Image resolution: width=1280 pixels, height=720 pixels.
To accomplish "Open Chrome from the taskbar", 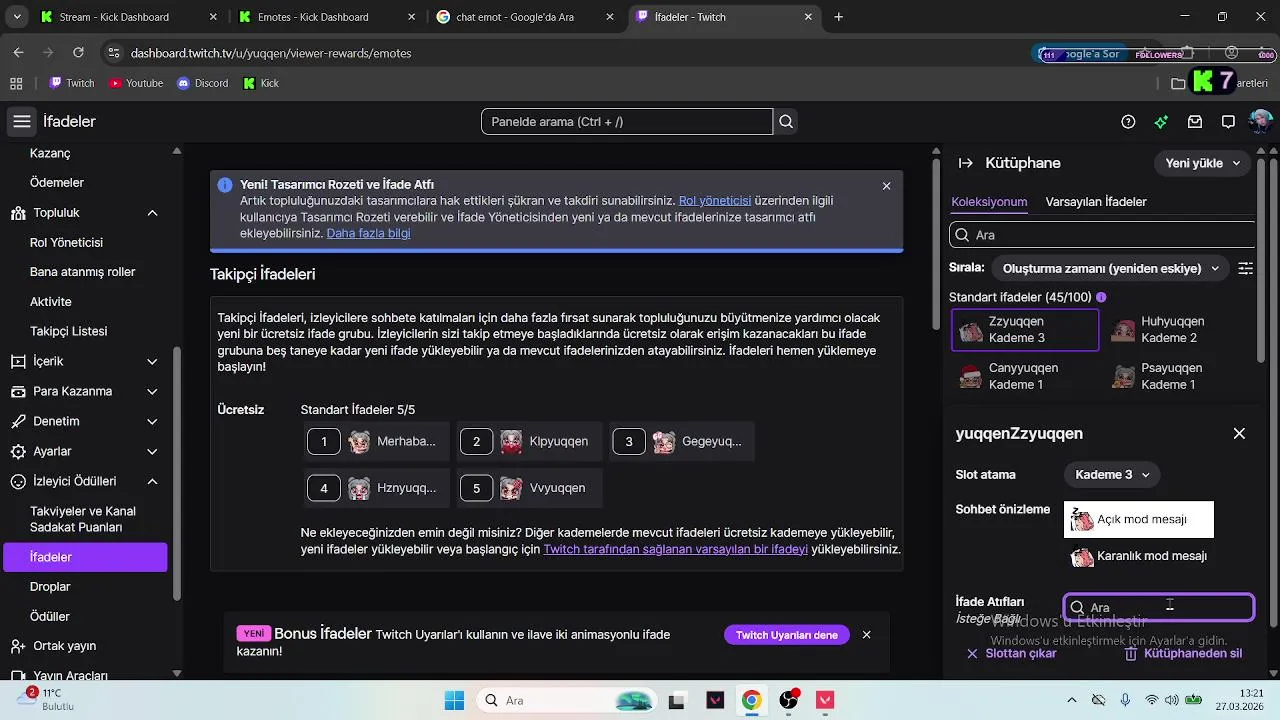I will tap(751, 700).
